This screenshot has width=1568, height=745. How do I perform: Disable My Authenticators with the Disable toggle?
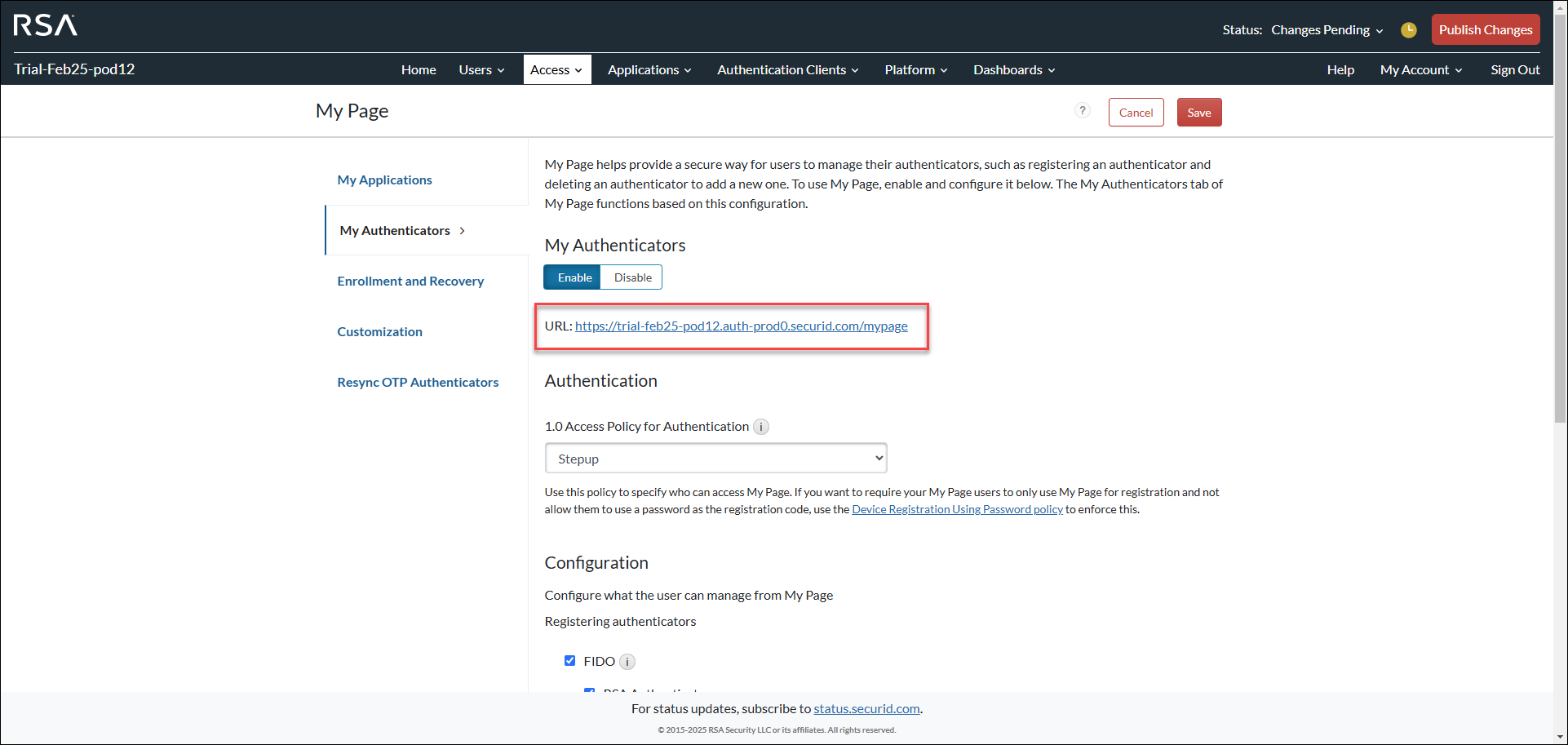tap(632, 277)
